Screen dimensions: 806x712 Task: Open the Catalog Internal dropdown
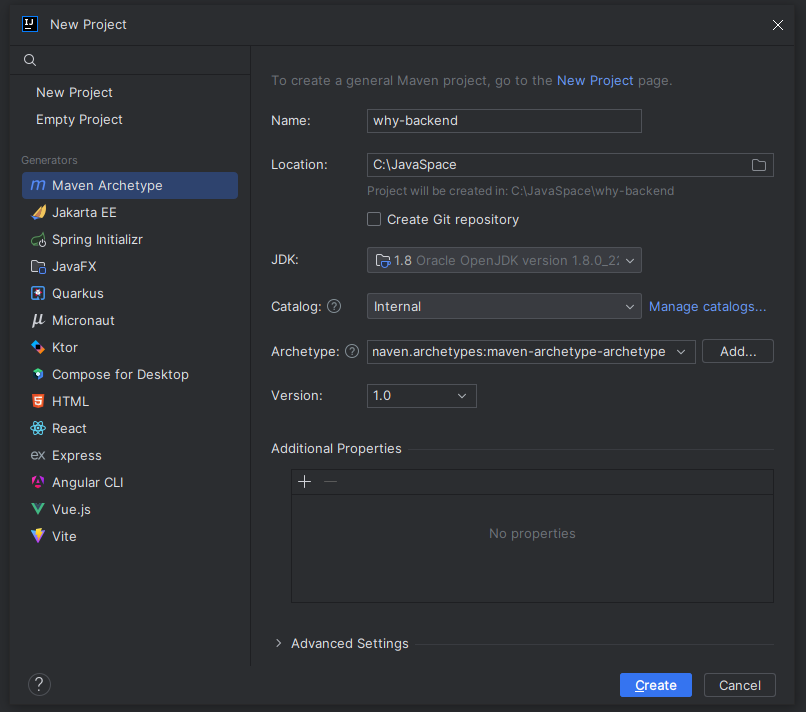pos(504,306)
